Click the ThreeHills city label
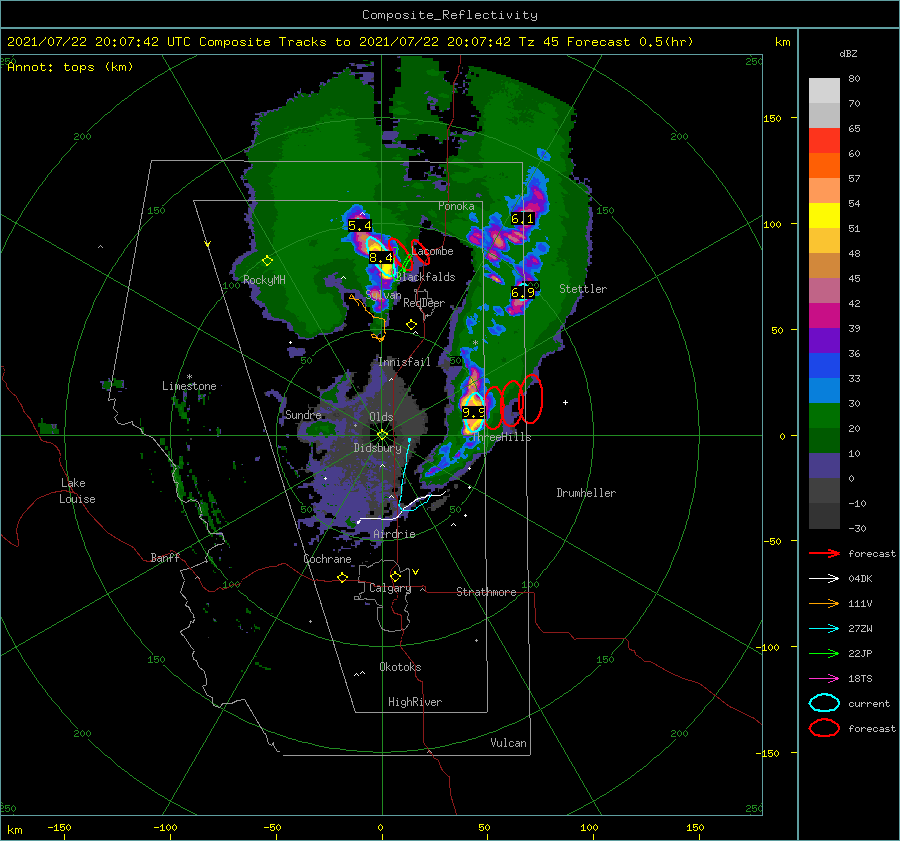Viewport: 900px width, 841px height. 501,437
